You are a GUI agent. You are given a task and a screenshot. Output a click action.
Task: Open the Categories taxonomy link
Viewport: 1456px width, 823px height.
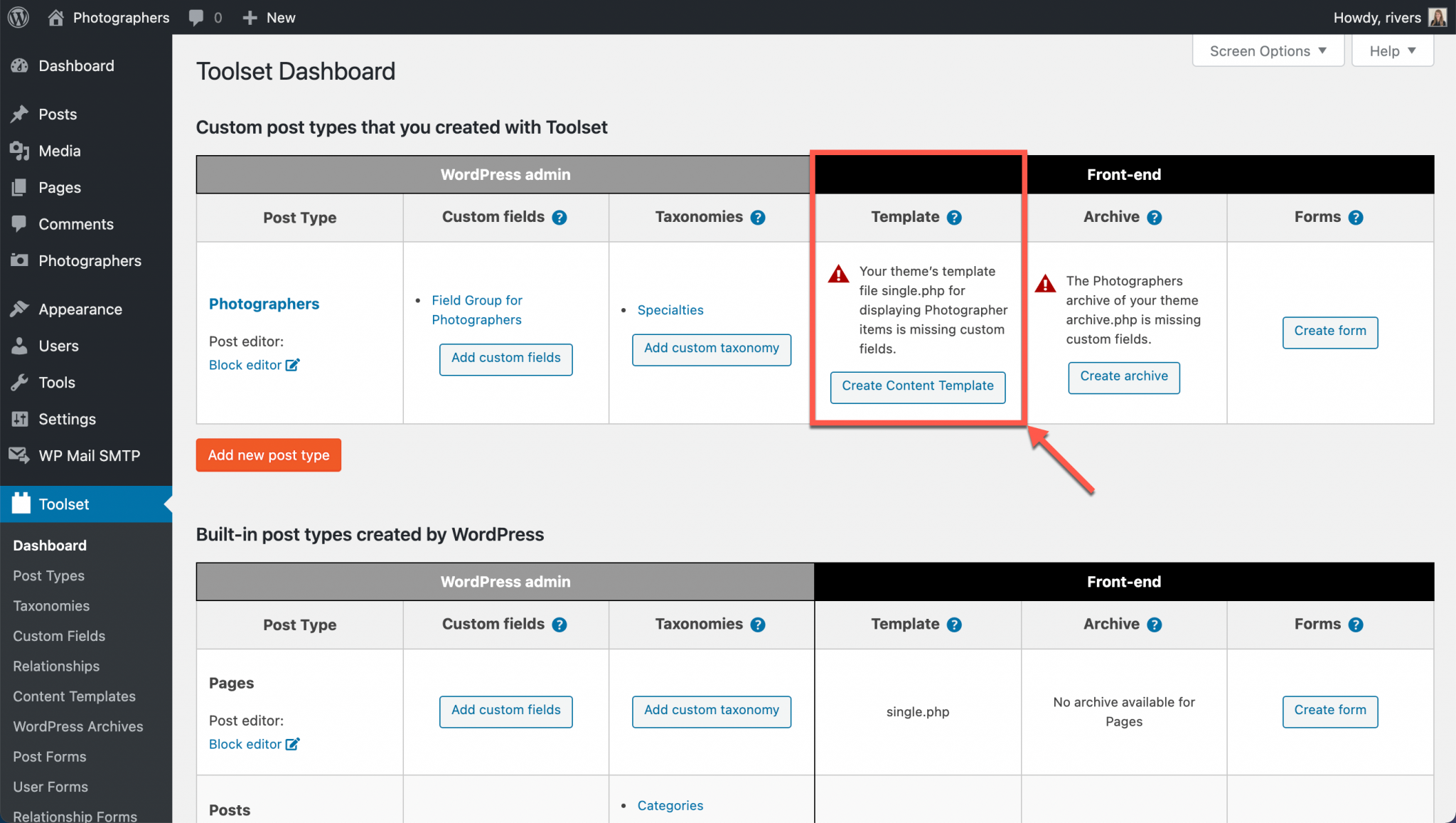click(x=670, y=805)
